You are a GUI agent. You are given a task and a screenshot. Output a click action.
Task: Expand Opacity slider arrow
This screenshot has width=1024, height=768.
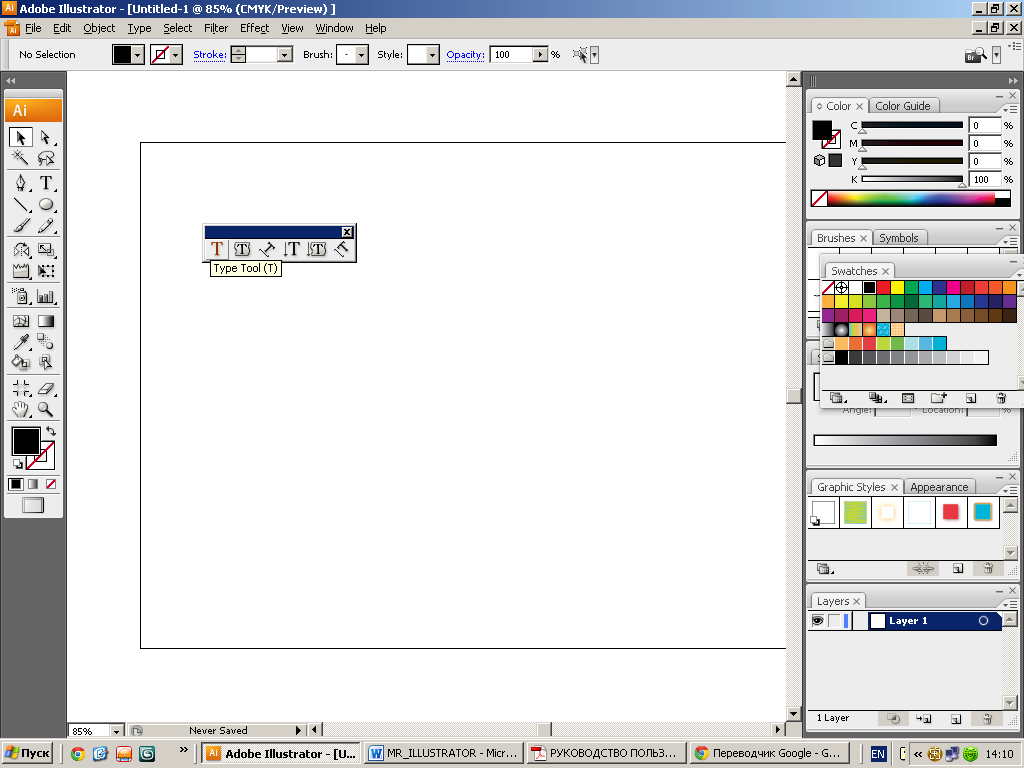540,55
